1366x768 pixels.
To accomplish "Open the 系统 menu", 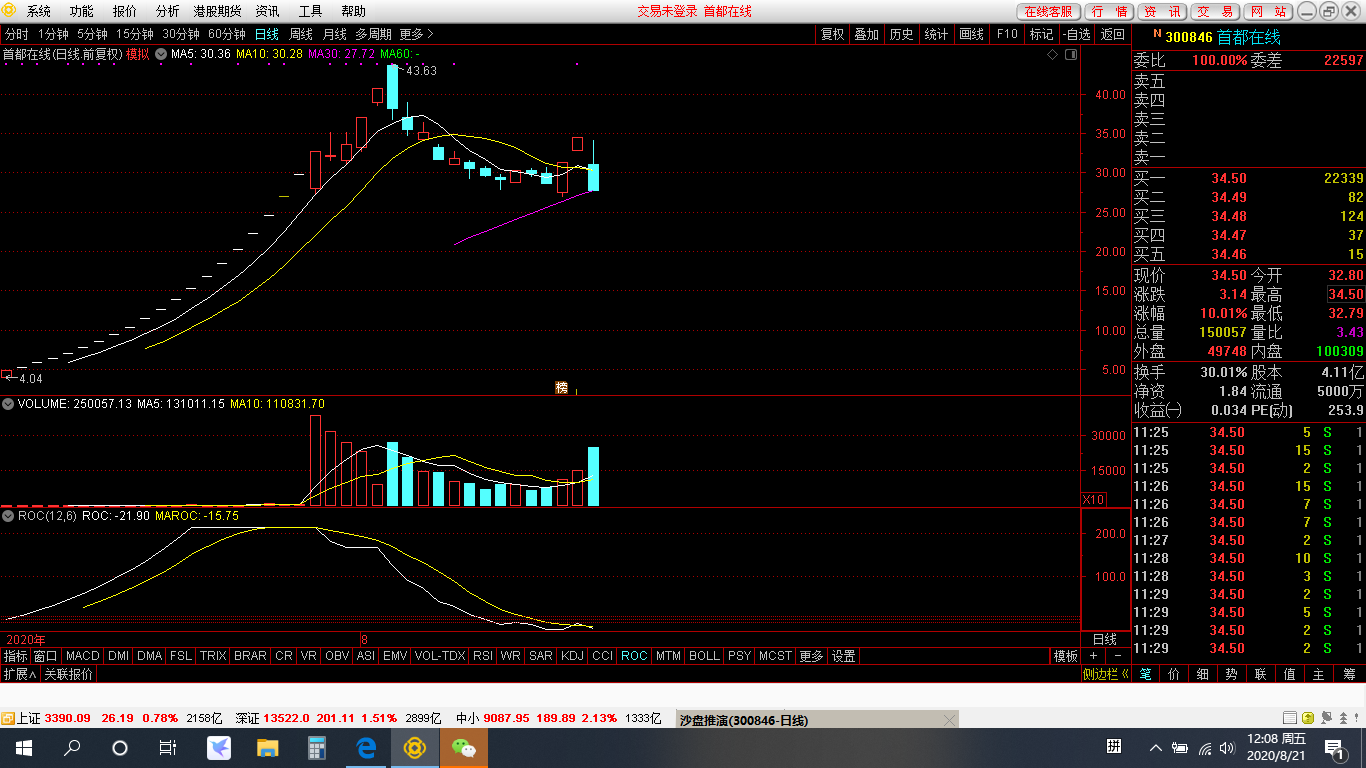I will 38,12.
